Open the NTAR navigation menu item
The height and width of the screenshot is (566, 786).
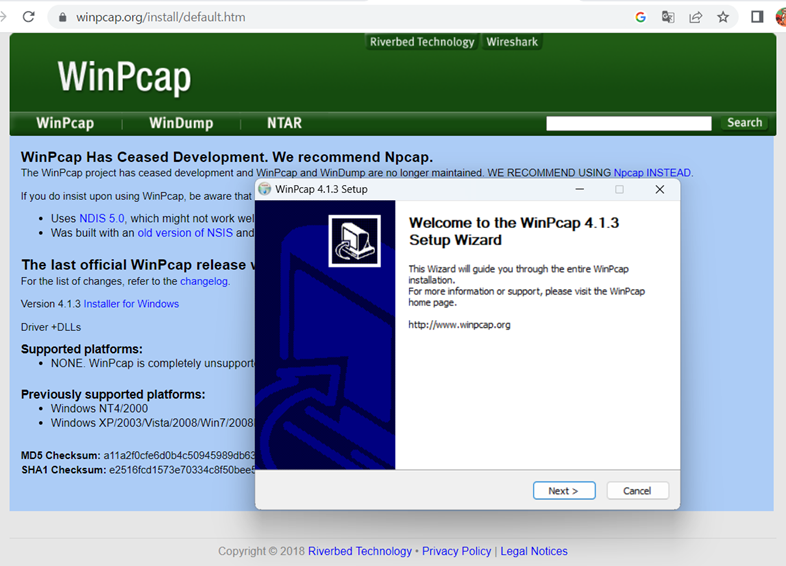click(x=284, y=123)
